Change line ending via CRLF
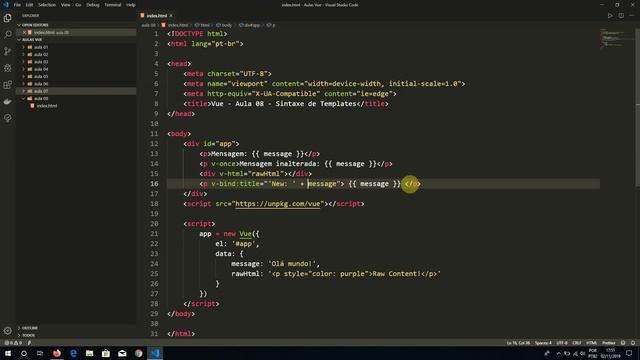The height and width of the screenshot is (360, 640). (576, 343)
